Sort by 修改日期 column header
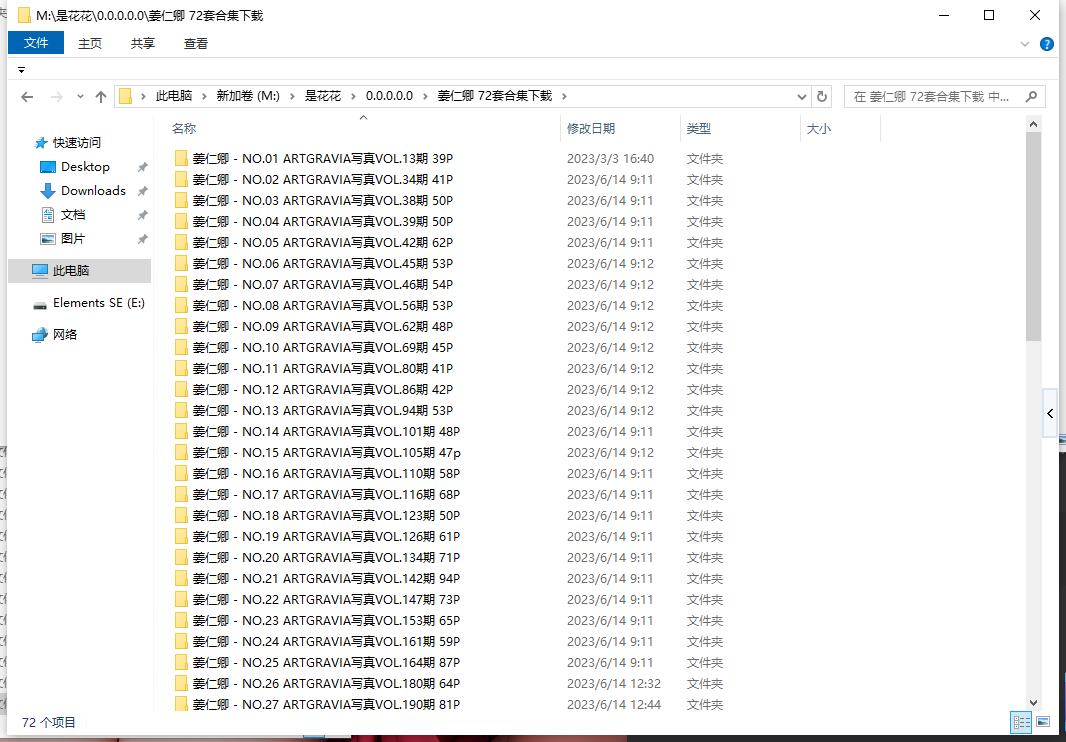Viewport: 1066px width, 742px height. click(x=621, y=129)
